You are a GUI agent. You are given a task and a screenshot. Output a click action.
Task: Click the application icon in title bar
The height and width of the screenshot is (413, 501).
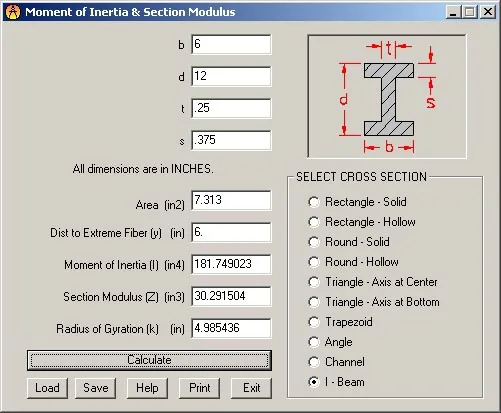[13, 12]
